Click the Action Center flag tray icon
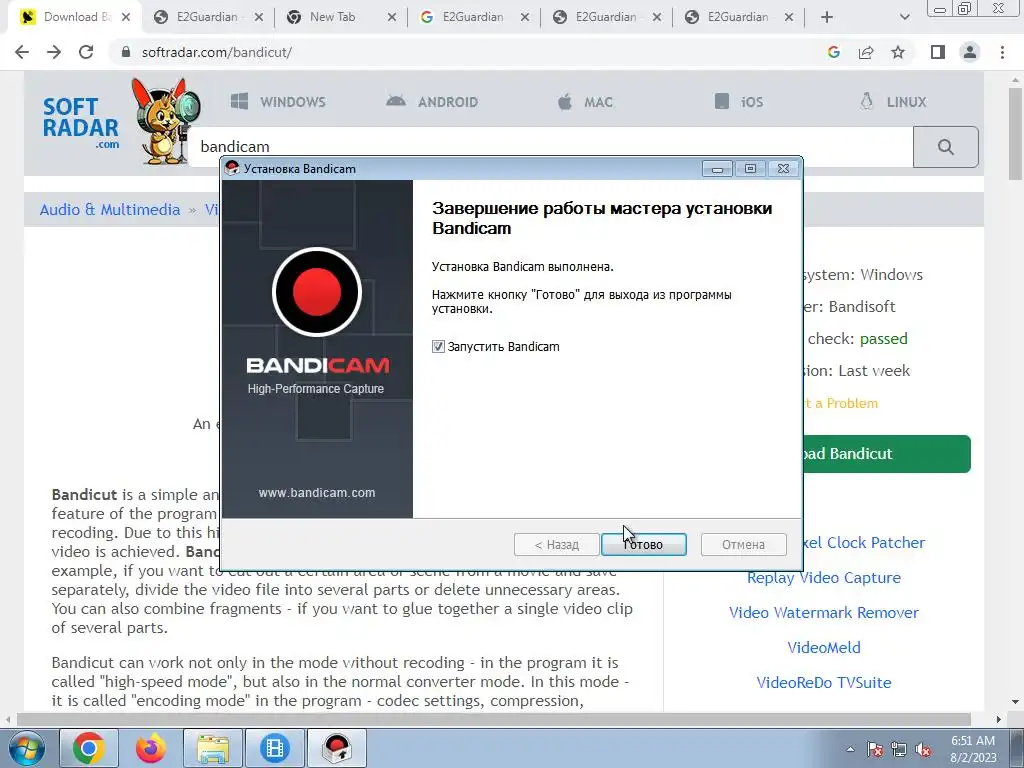Image resolution: width=1024 pixels, height=768 pixels. (x=875, y=749)
